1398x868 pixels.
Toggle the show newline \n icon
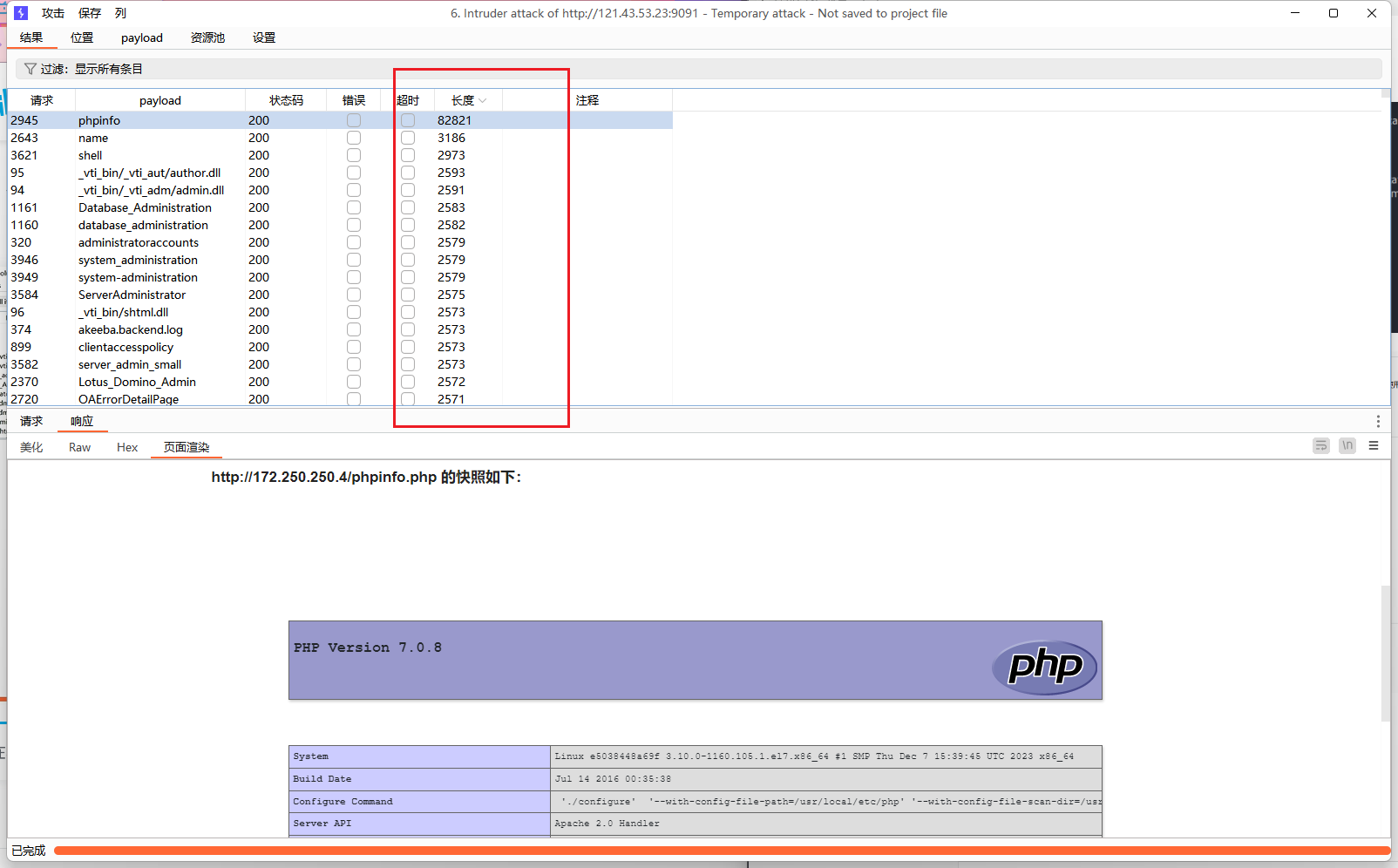[x=1347, y=445]
